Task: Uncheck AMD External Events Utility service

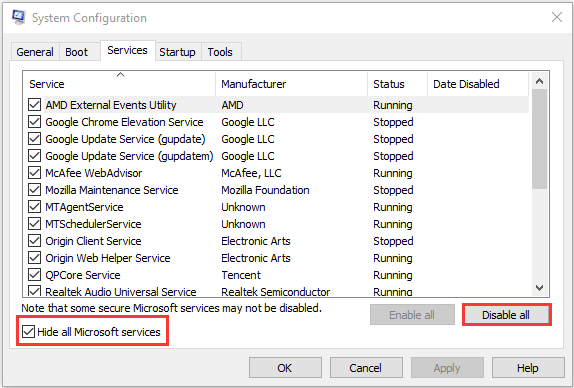Action: click(34, 105)
